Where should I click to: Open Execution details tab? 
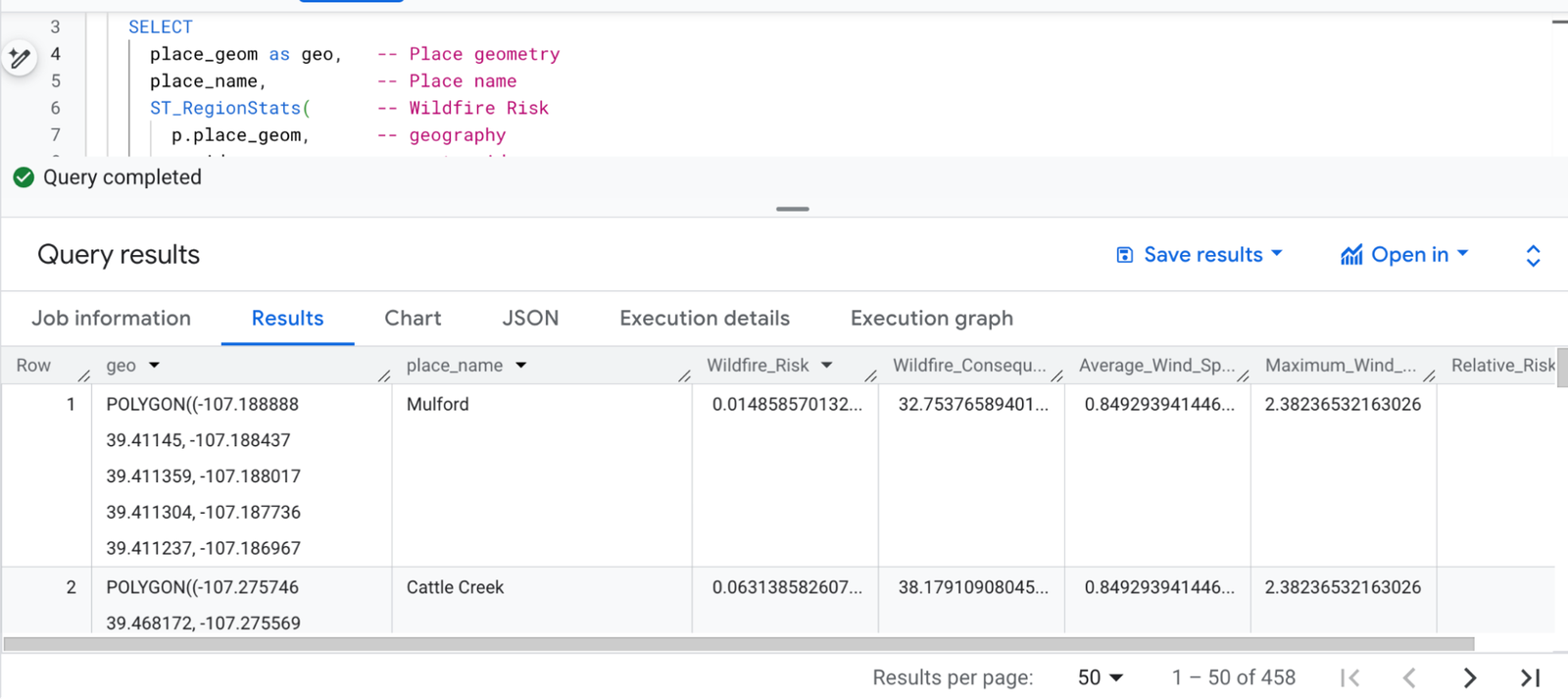705,319
